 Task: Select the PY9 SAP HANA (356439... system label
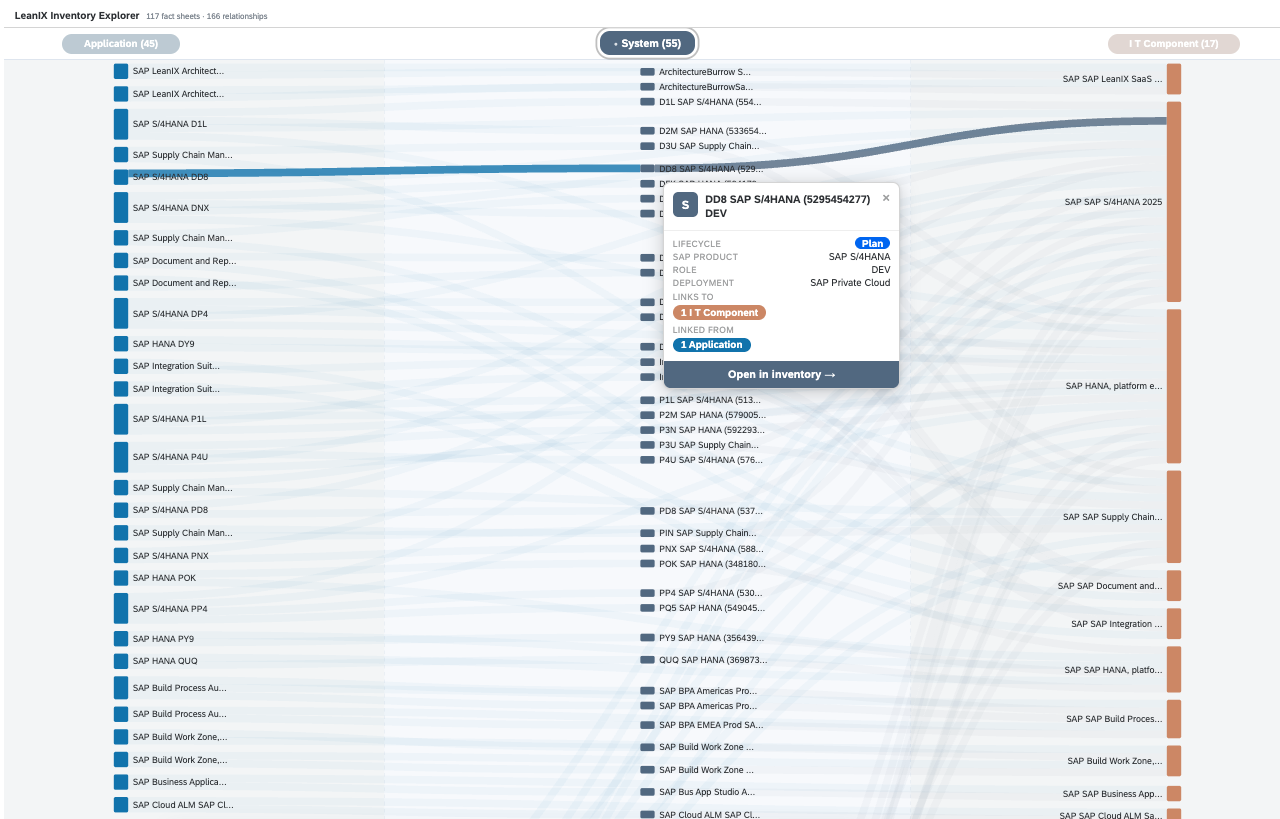(x=711, y=638)
